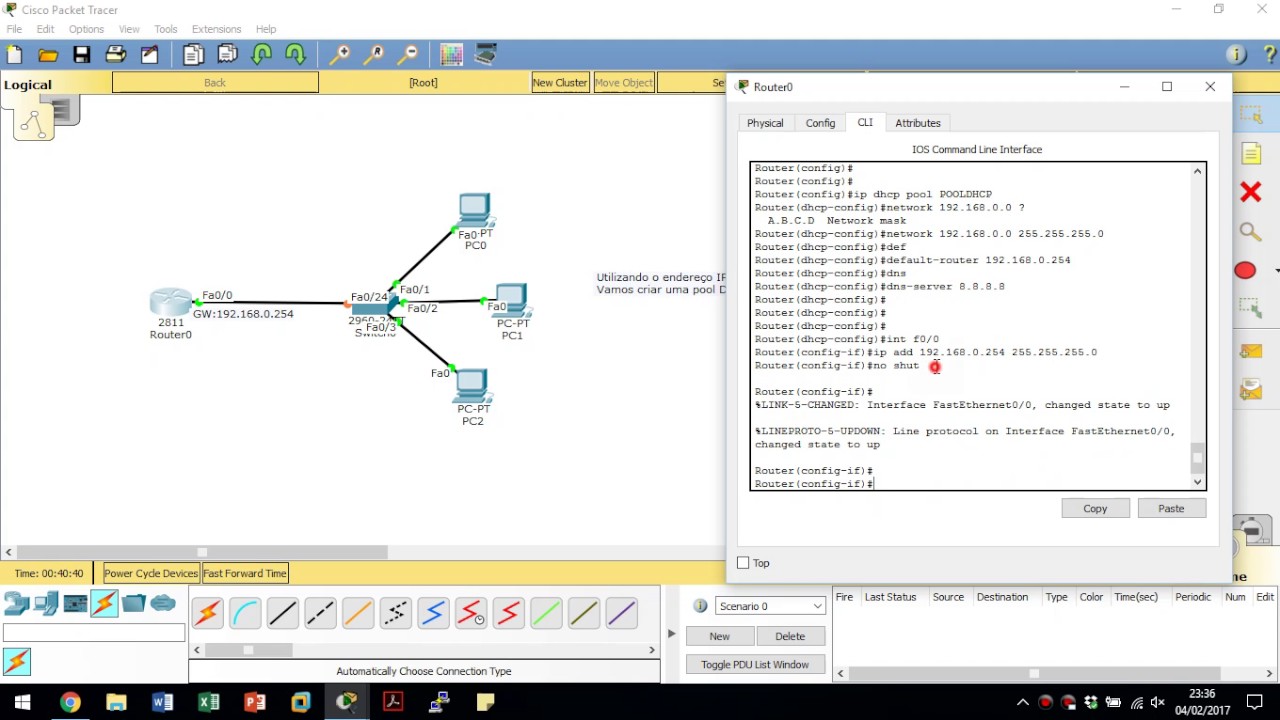This screenshot has height=720, width=1280.
Task: Paste using the paste toolbar icon
Action: 228,55
